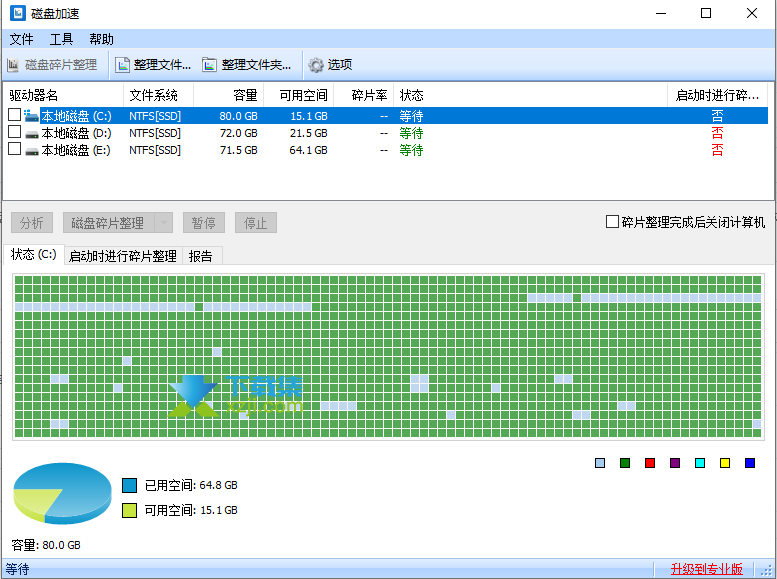Click the 可用空间 yellow-green color box

129,510
